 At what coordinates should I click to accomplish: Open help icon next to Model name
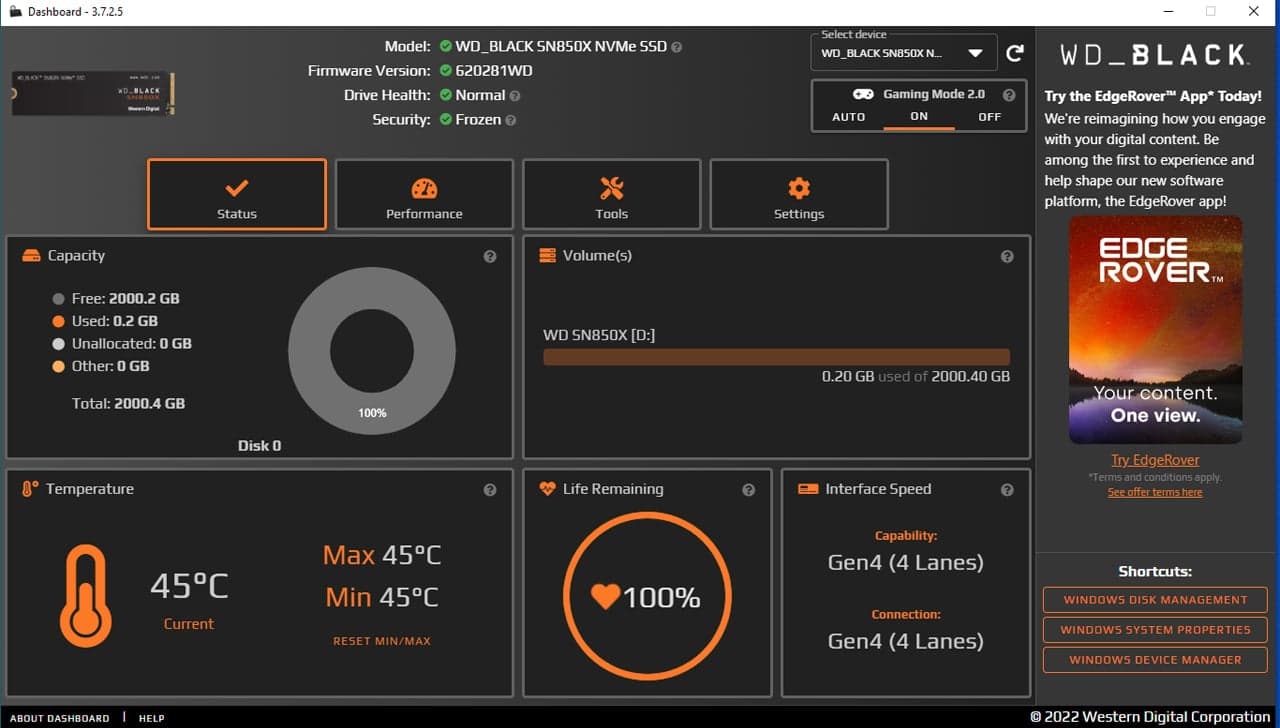(x=677, y=47)
